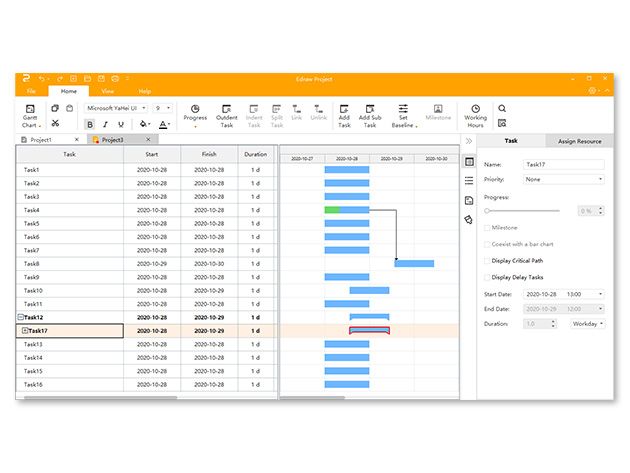Switch to the View ribbon tab
The width and height of the screenshot is (630, 473).
[x=107, y=91]
